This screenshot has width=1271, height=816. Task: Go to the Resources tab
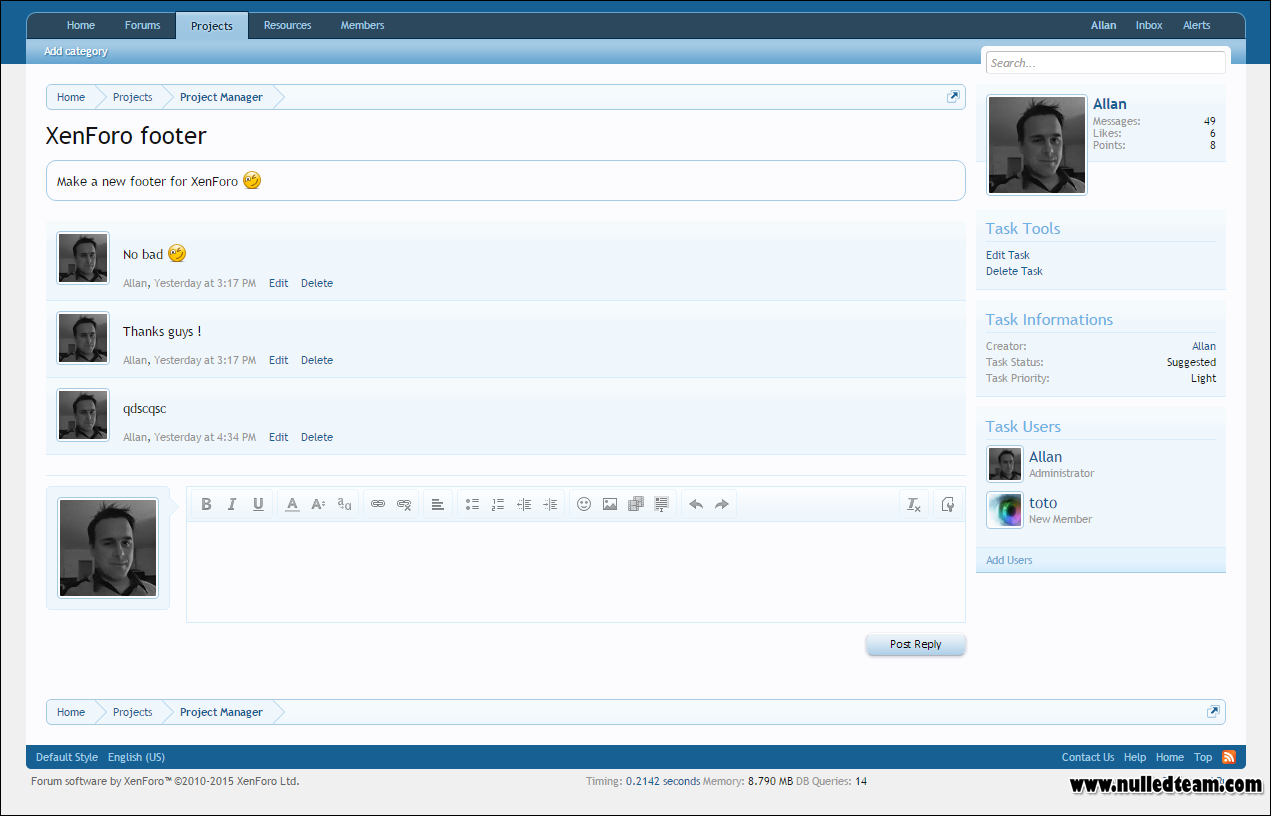point(288,26)
